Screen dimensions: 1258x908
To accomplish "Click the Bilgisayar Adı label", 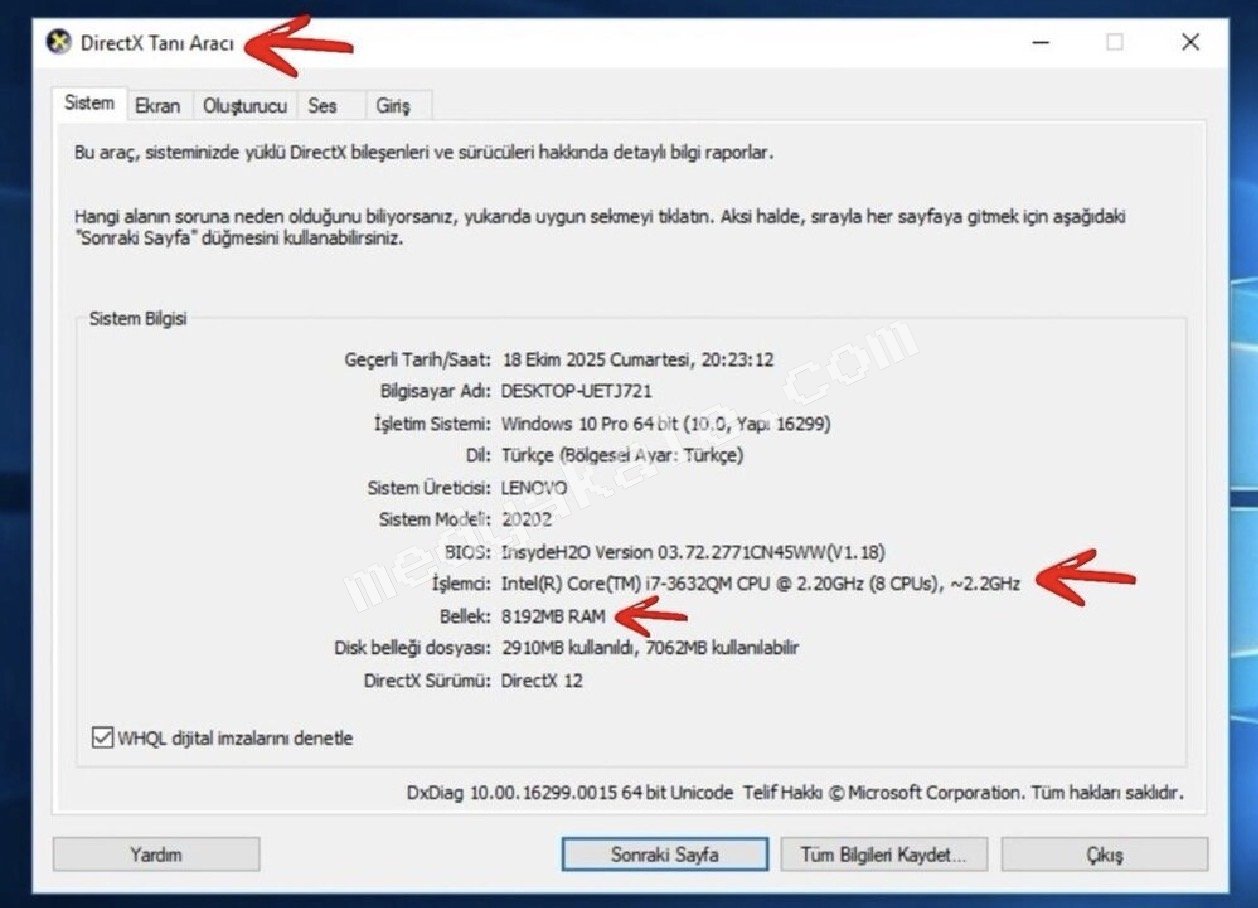I will (x=436, y=391).
